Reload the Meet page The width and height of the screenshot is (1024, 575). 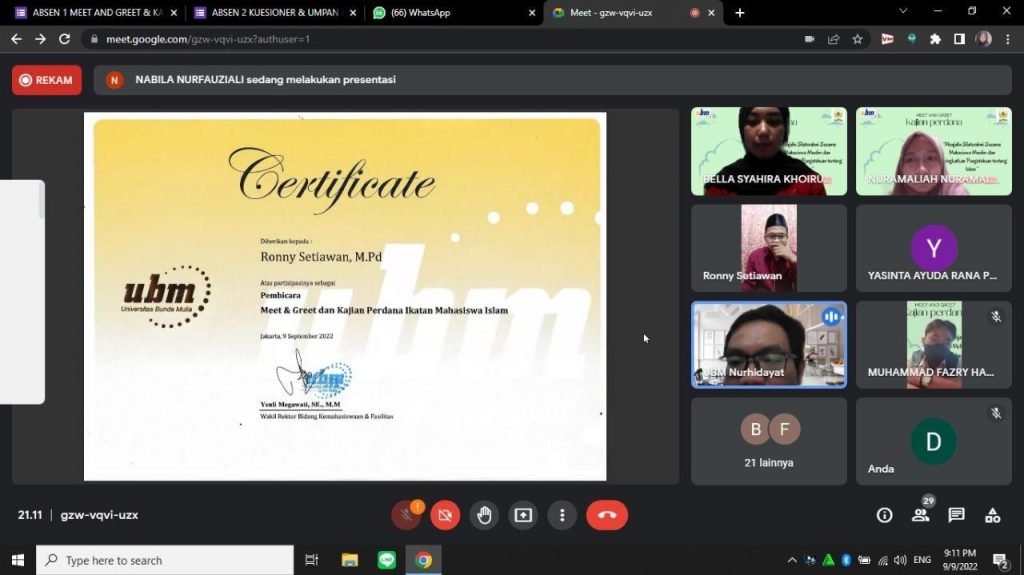pos(64,39)
